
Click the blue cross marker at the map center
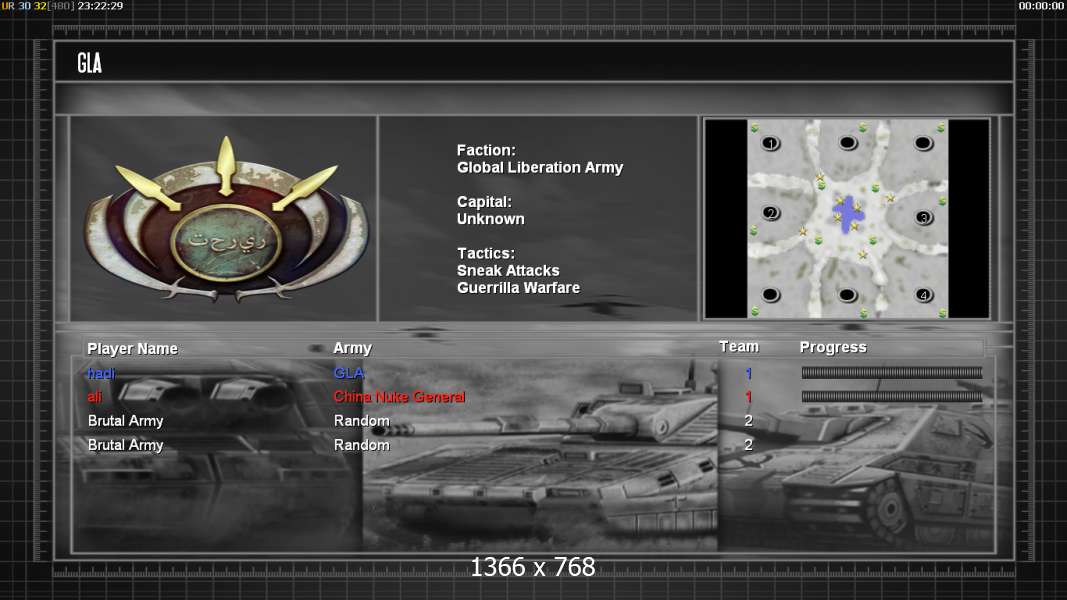[848, 215]
